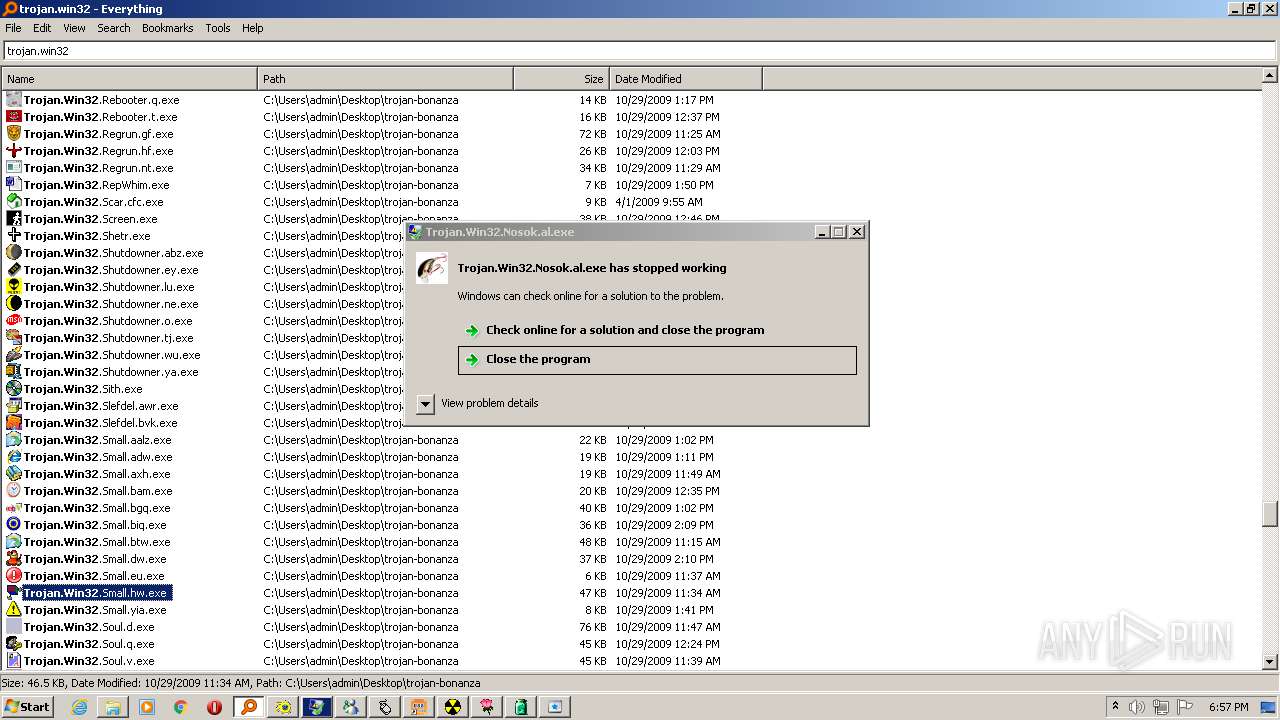Click the Action Center flag tray icon
1280x720 pixels.
1184,707
